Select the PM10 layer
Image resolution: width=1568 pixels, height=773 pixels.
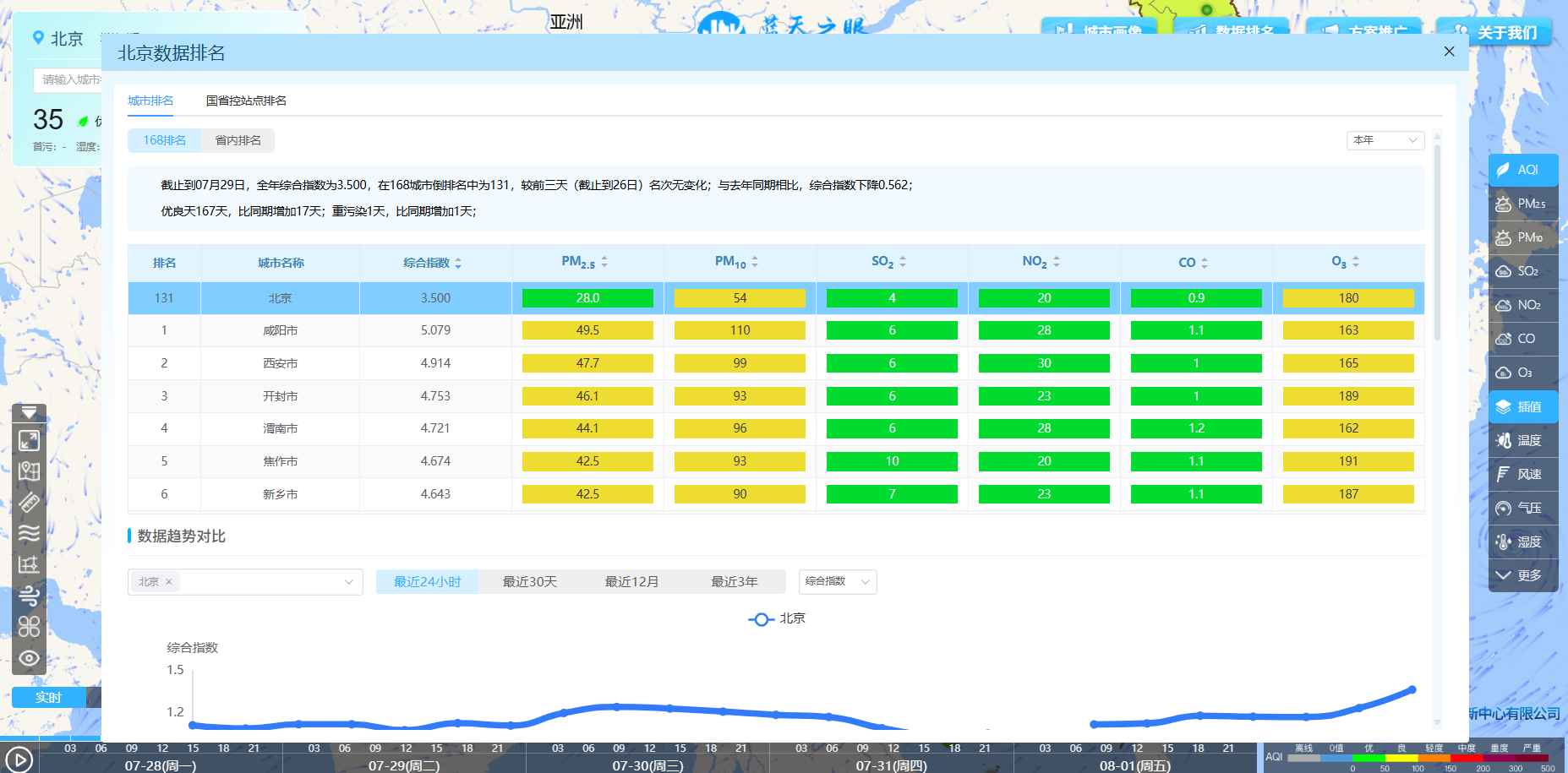(x=1523, y=237)
